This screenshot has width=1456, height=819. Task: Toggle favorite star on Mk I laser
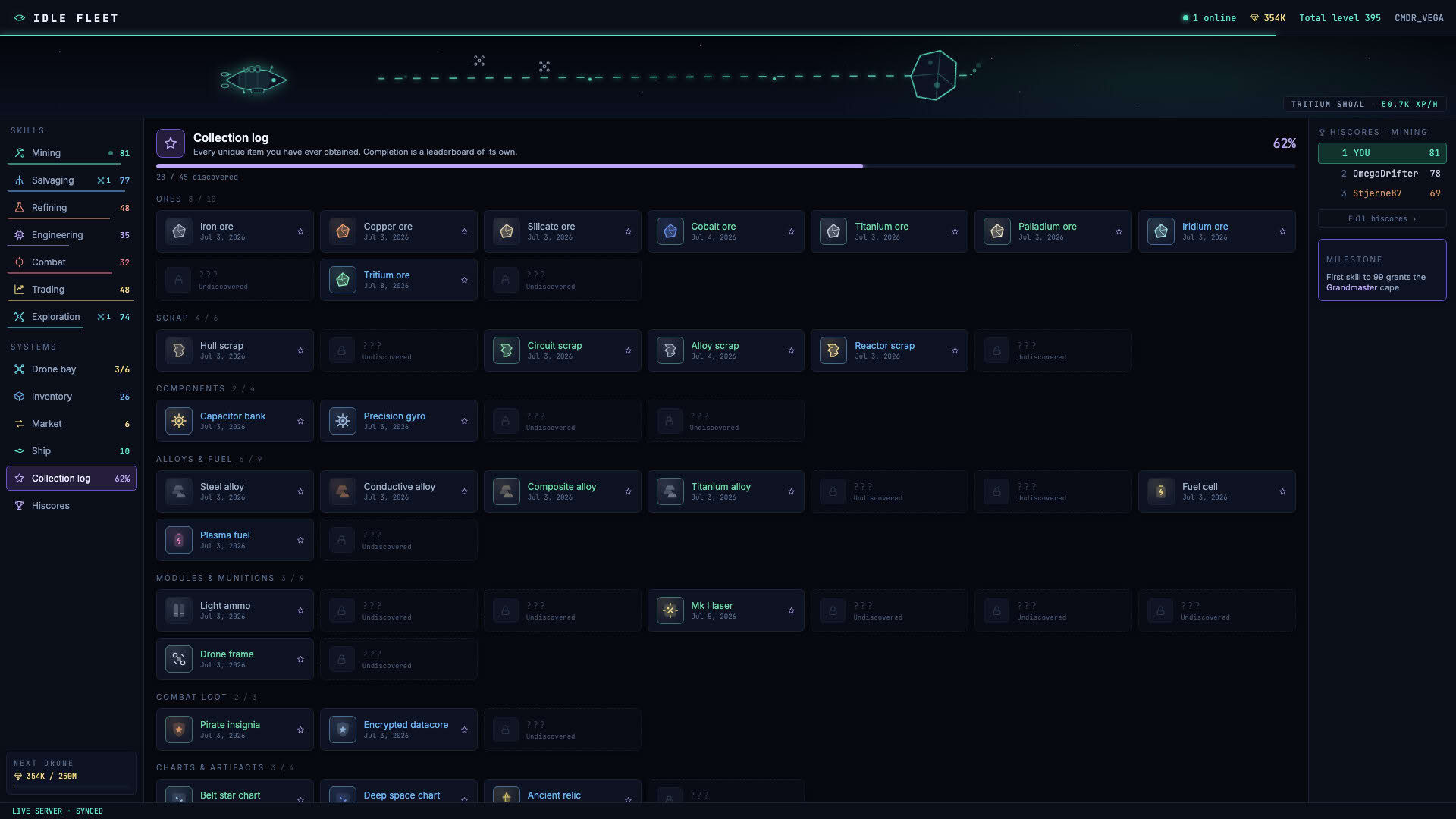coord(791,611)
